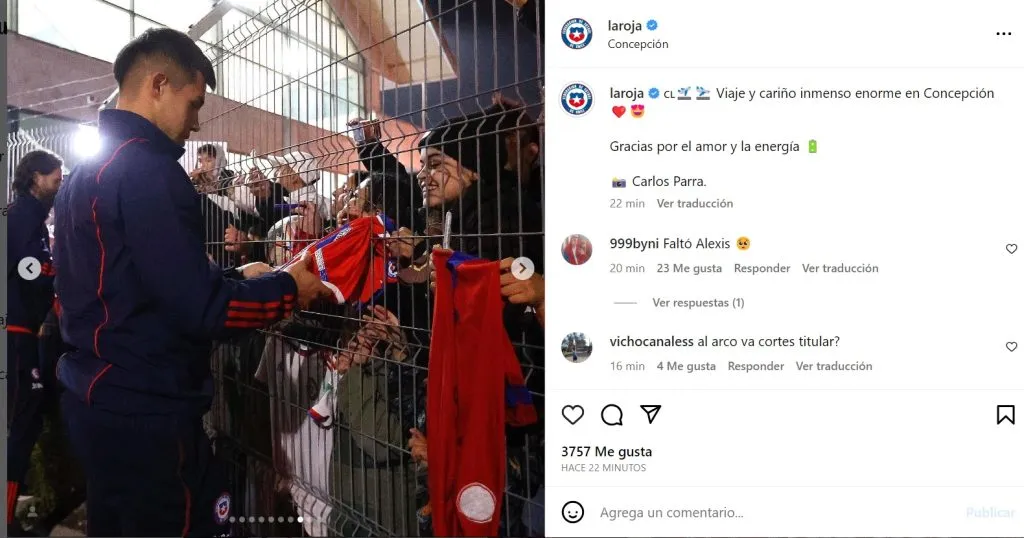This screenshot has height=538, width=1024.
Task: Save the post with the bookmark icon
Action: [1006, 415]
